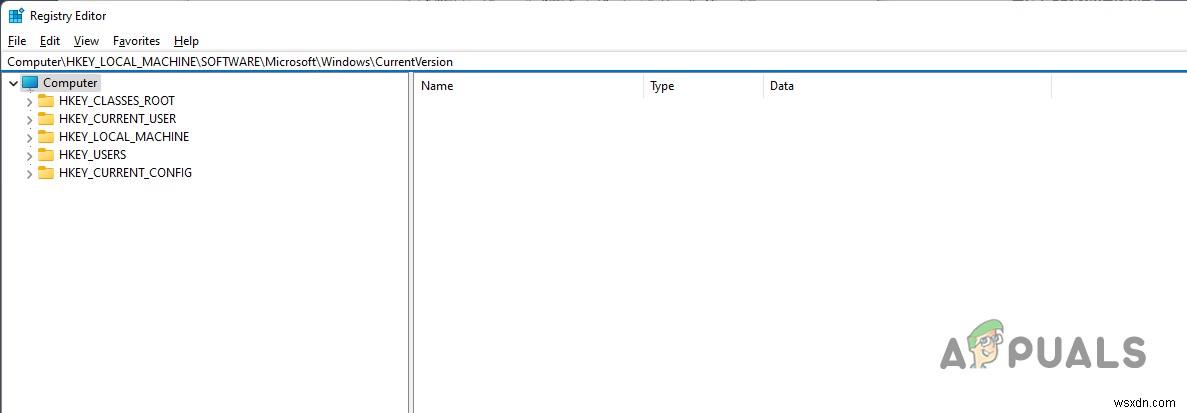
Task: Expand the HKEY_CLASSES_ROOT key
Action: tap(30, 101)
